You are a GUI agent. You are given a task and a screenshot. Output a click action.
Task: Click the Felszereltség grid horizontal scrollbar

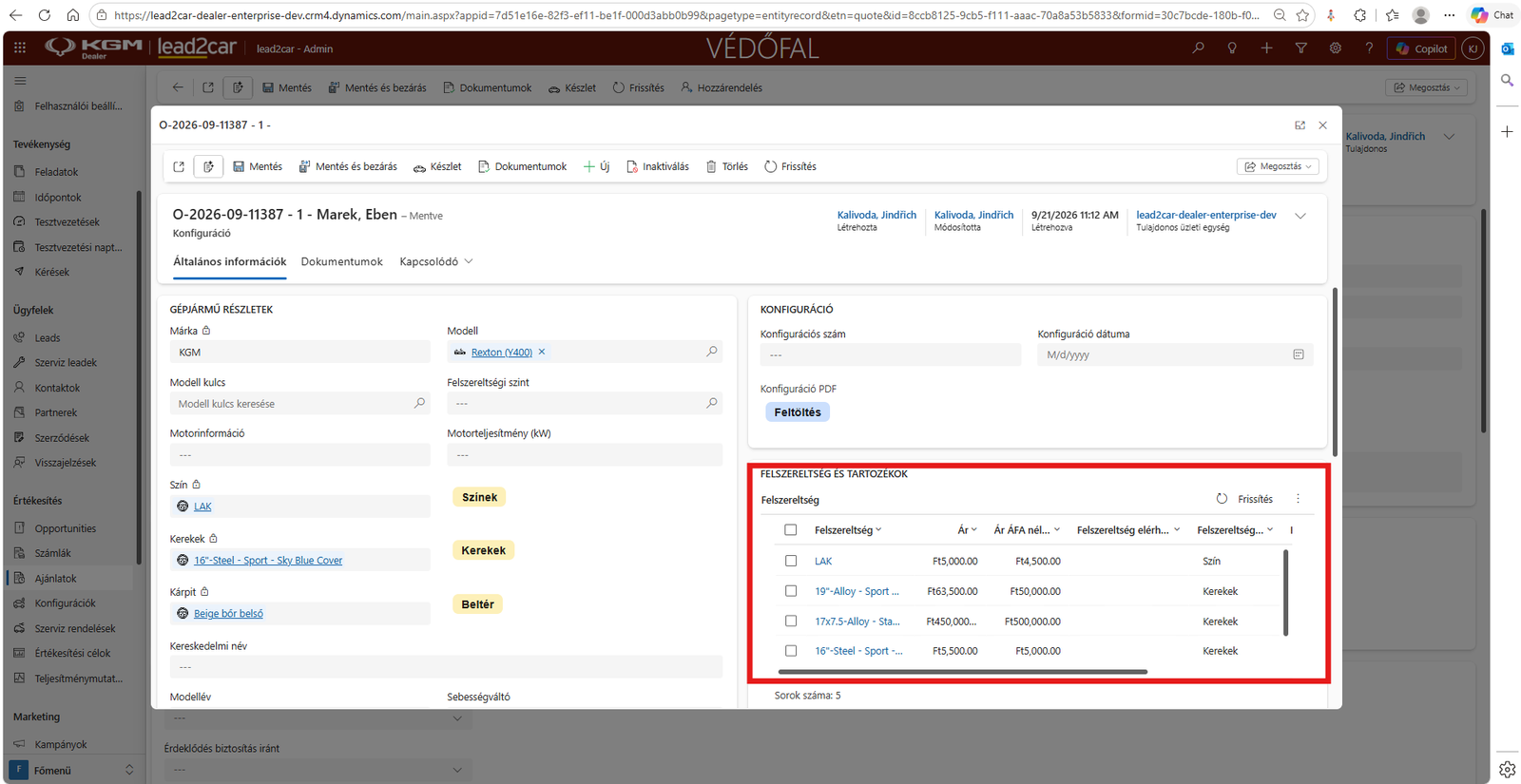point(962,672)
